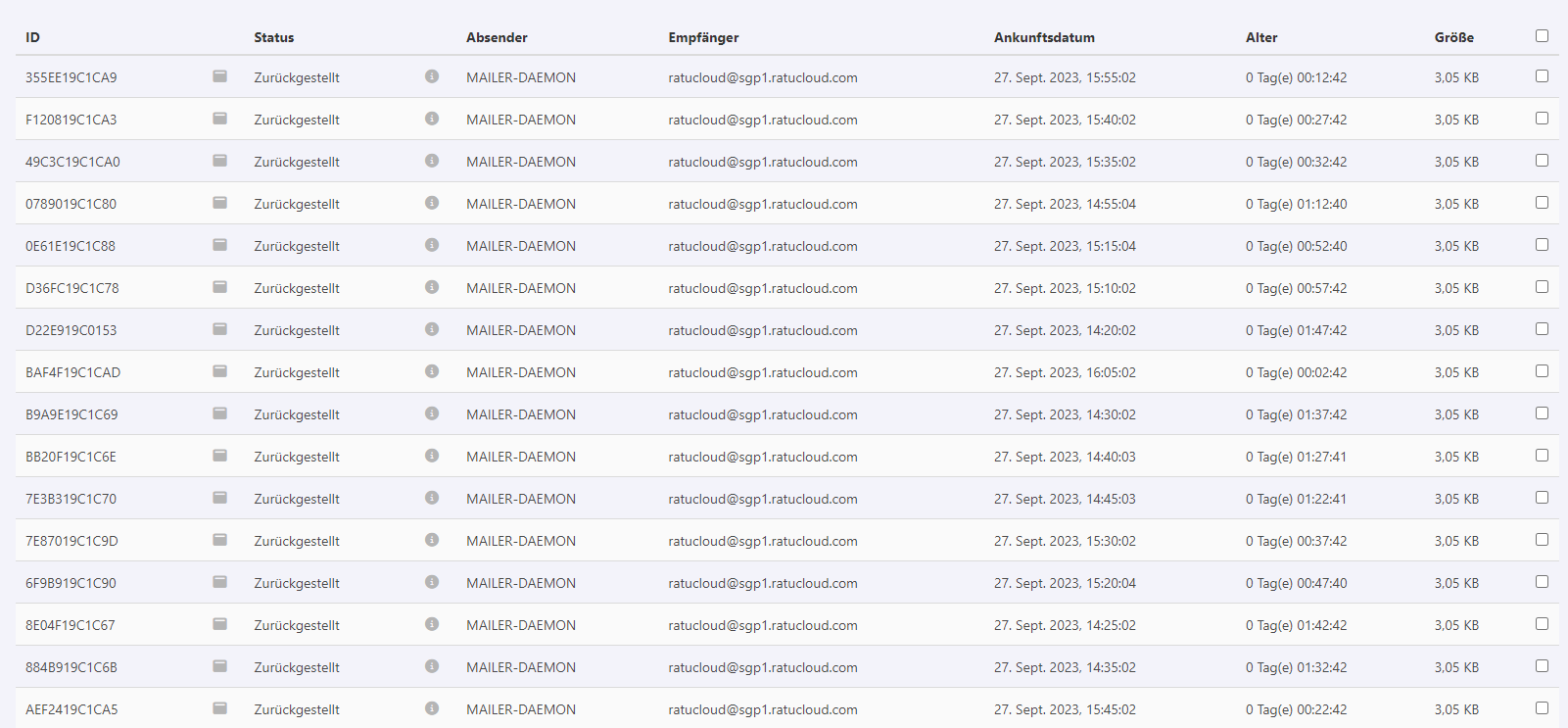This screenshot has width=1568, height=728.
Task: Click the message ID D22E919C0153
Action: pos(71,330)
